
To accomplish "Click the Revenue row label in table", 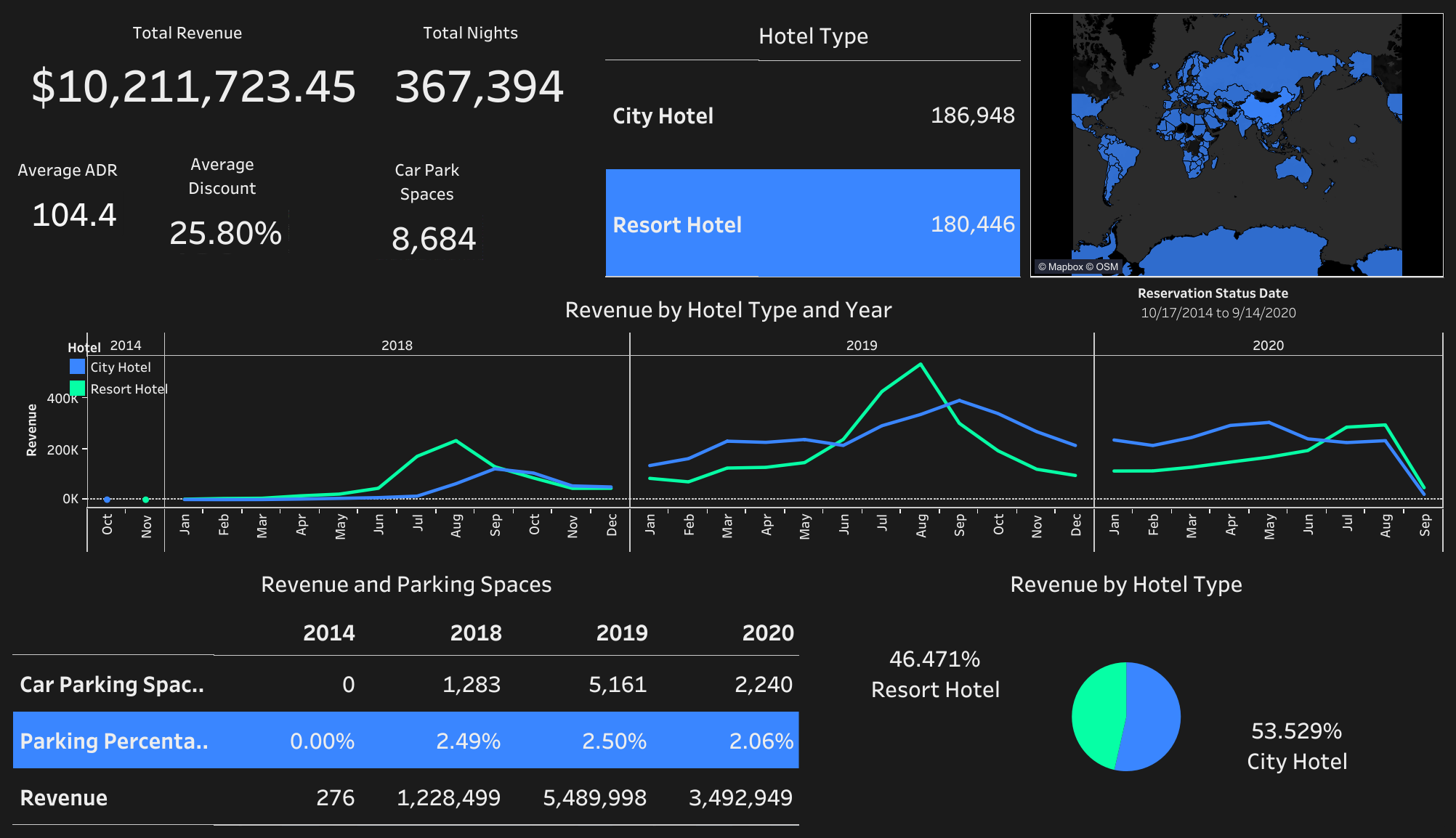I will click(64, 797).
